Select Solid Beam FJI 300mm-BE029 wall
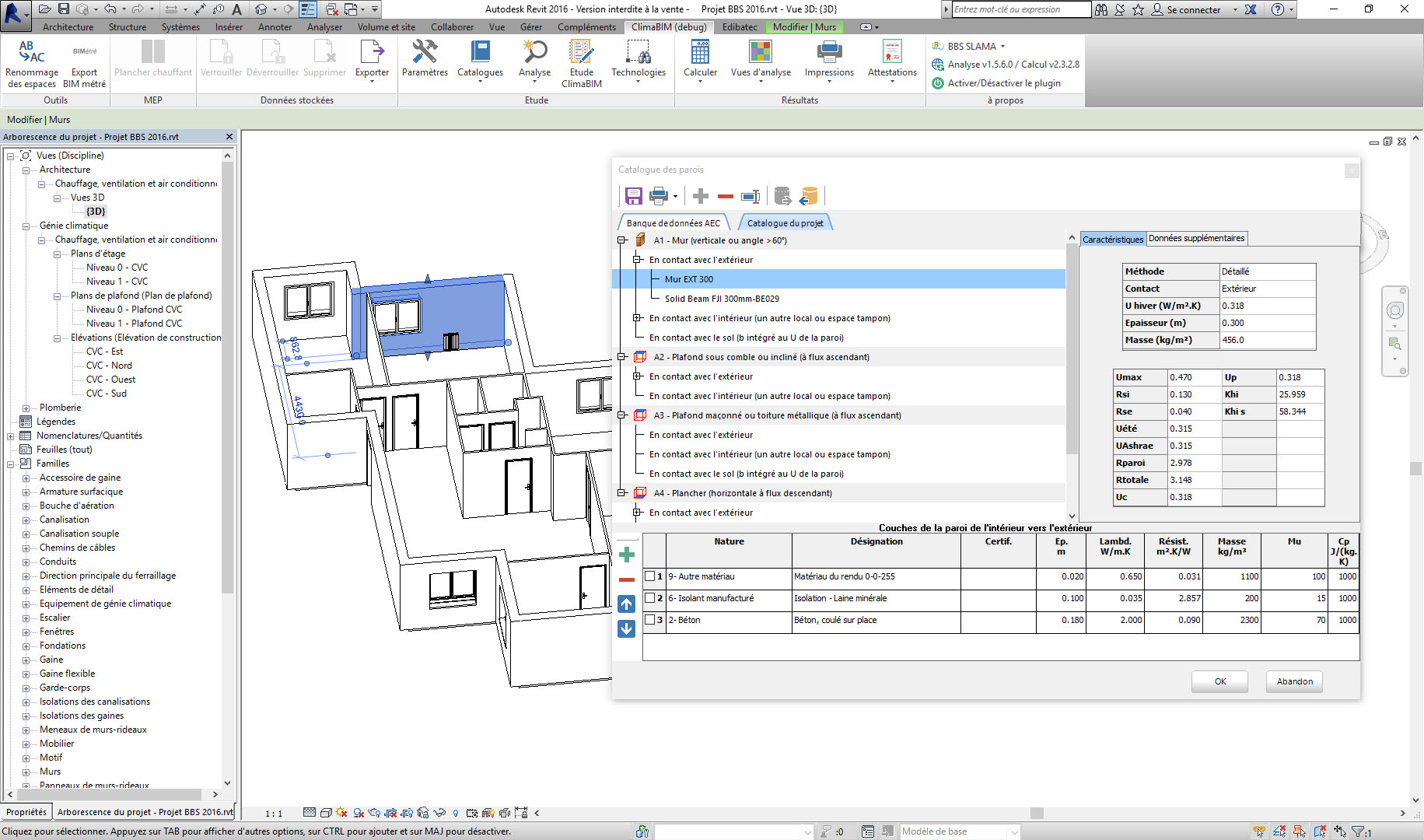 [x=722, y=299]
